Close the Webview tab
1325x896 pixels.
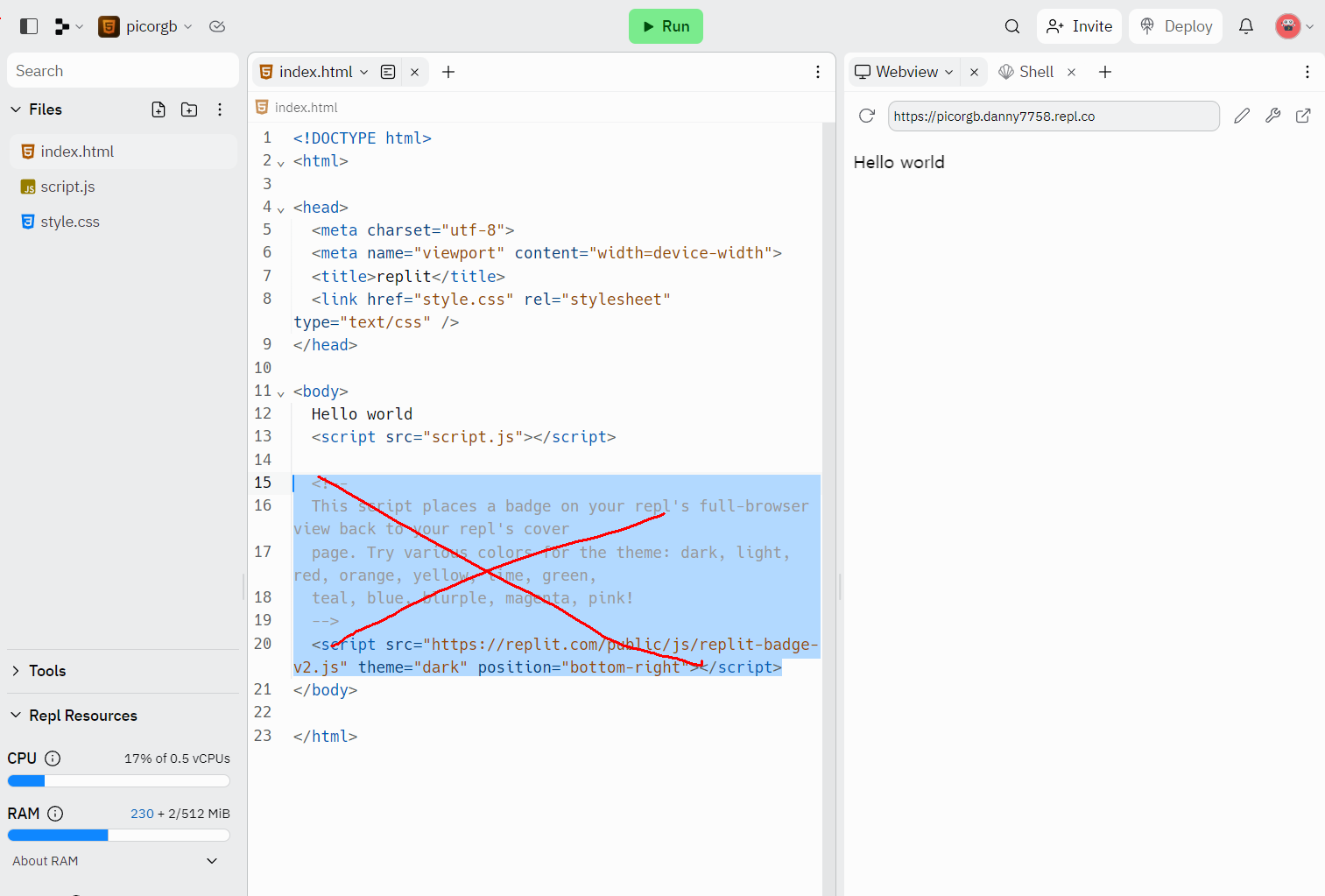pyautogui.click(x=974, y=72)
